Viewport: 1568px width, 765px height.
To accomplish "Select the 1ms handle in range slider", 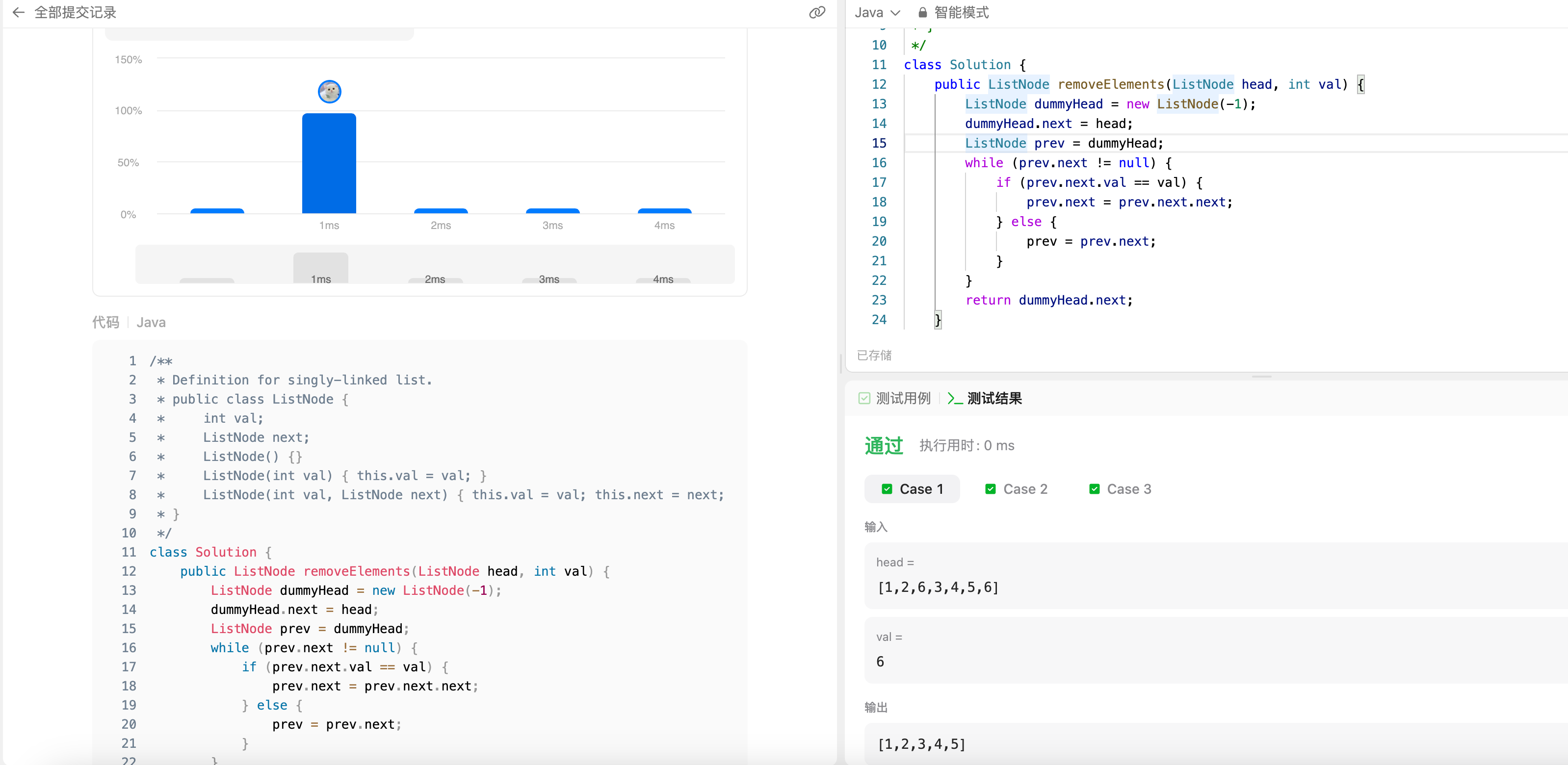I will 321,268.
